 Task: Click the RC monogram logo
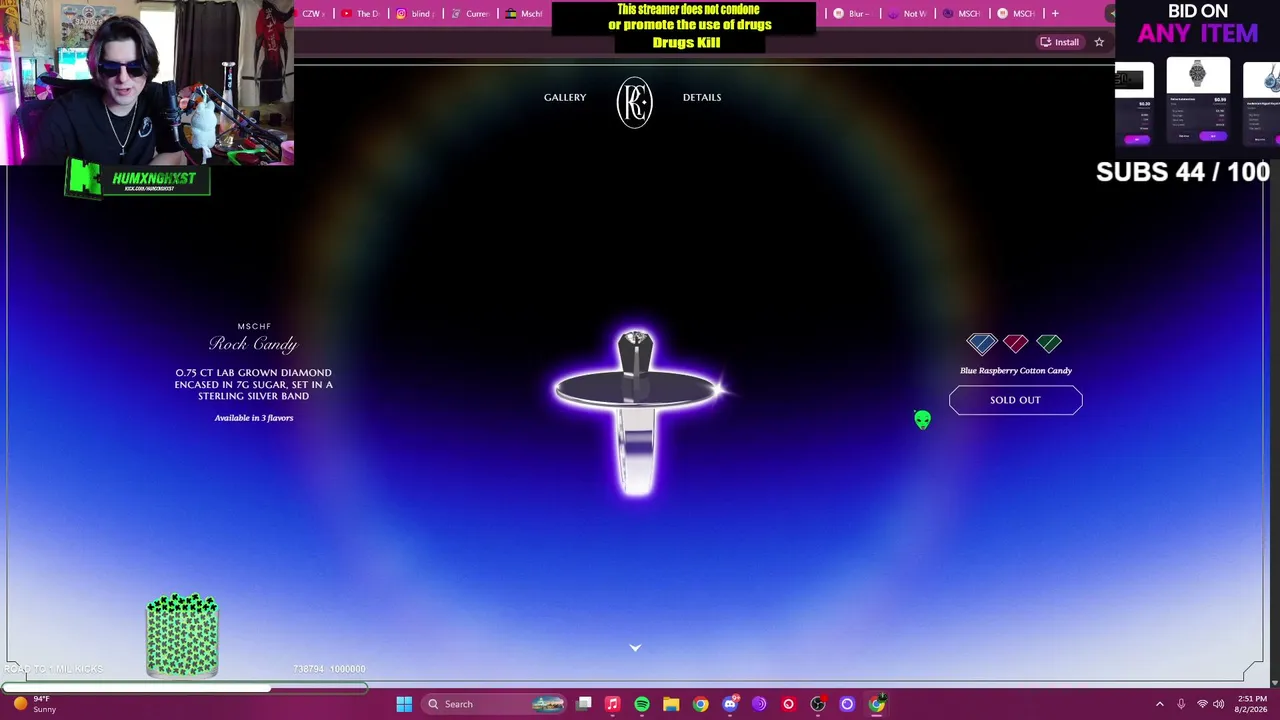[635, 101]
